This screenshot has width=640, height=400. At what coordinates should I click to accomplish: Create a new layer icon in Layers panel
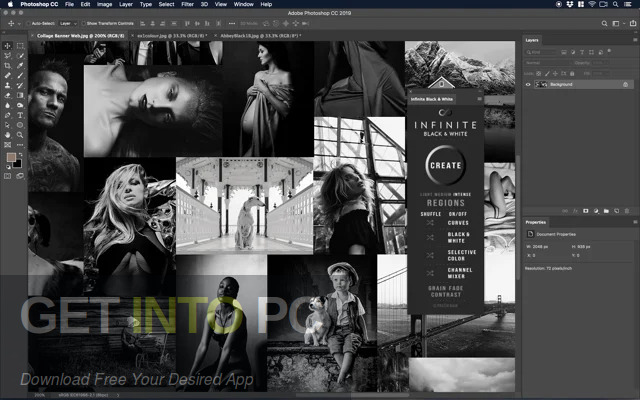coord(617,211)
